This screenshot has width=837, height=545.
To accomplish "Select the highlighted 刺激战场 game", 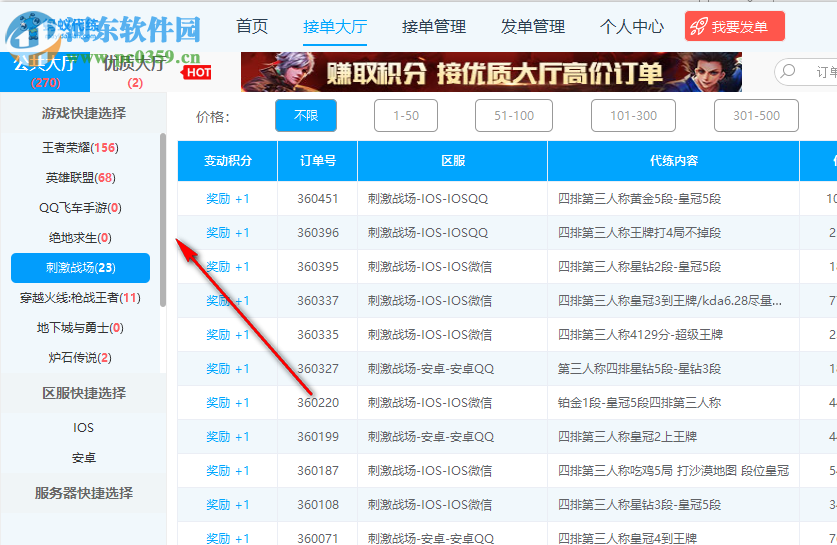I will [x=80, y=267].
